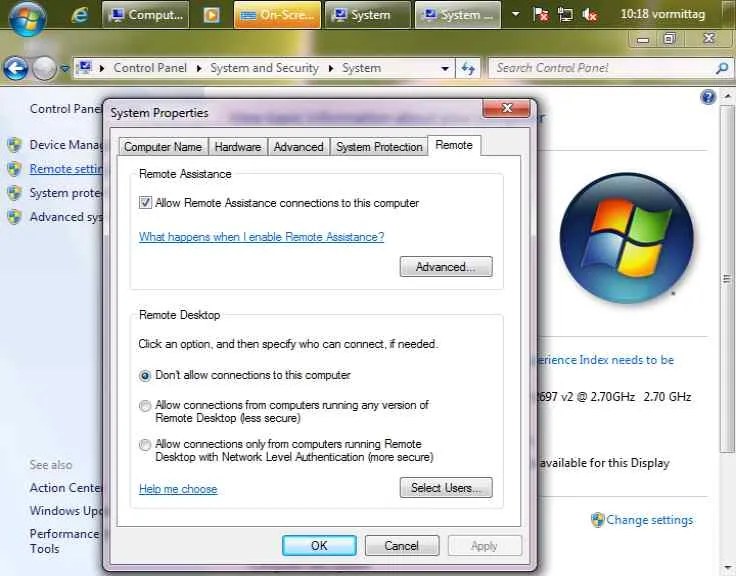Open What happens when I enable Remote Assistance

(261, 237)
